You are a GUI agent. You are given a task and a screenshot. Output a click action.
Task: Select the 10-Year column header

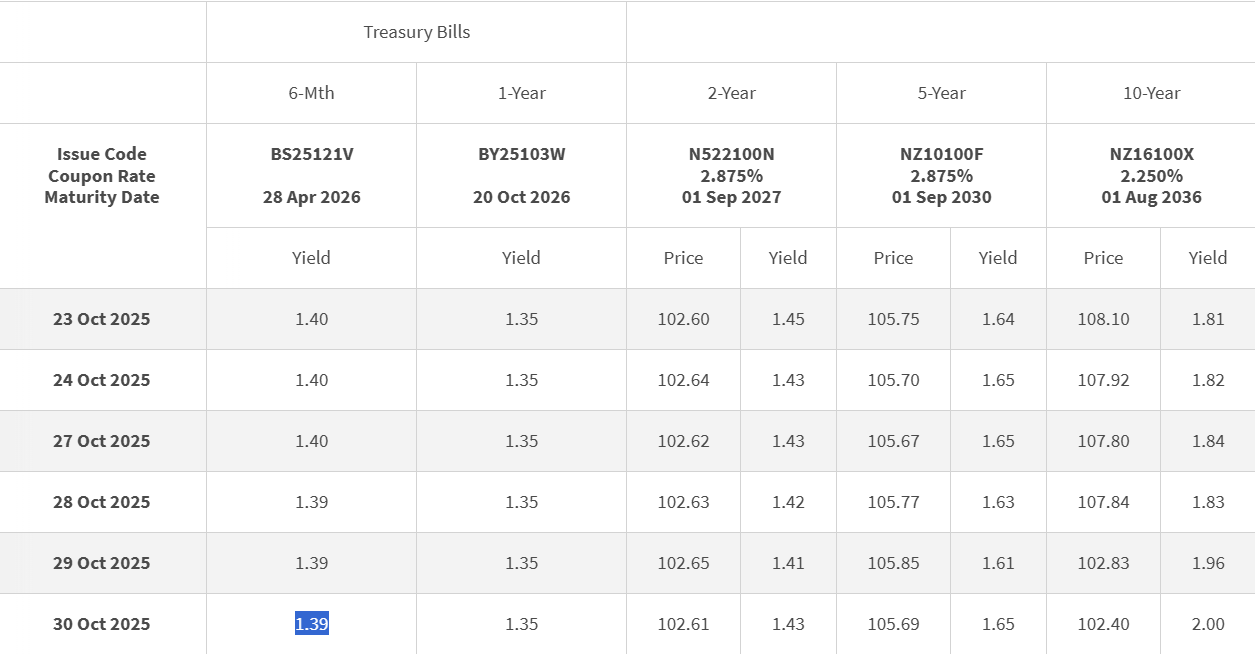1150,92
